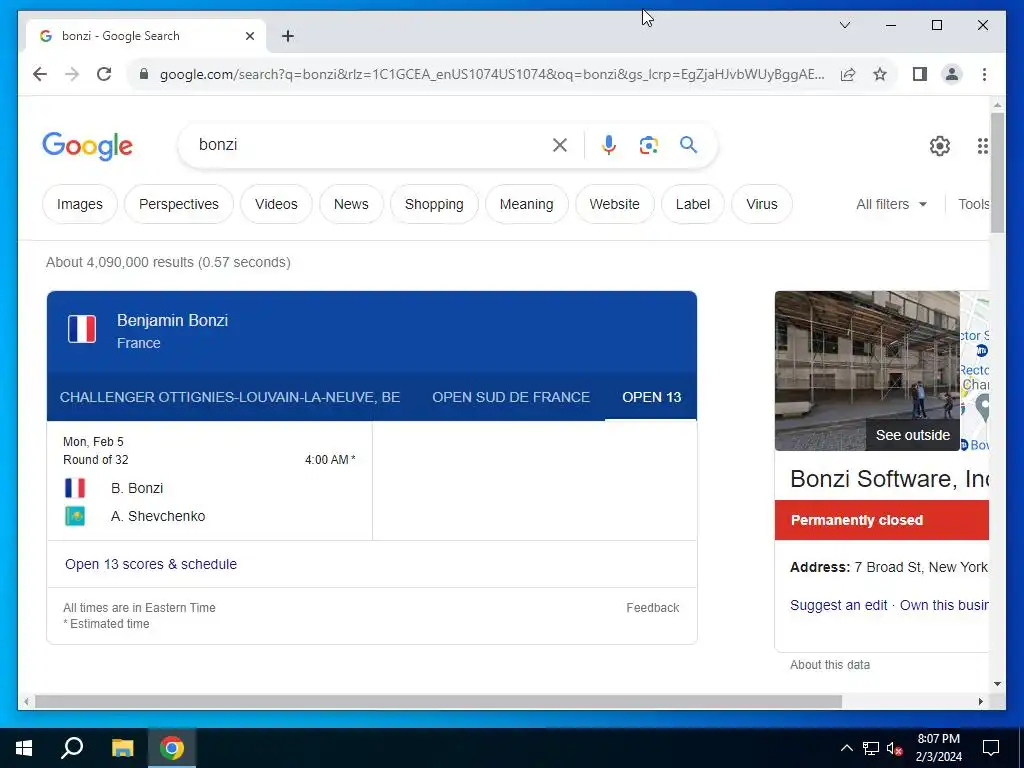Search by image with Google Lens

click(x=648, y=144)
